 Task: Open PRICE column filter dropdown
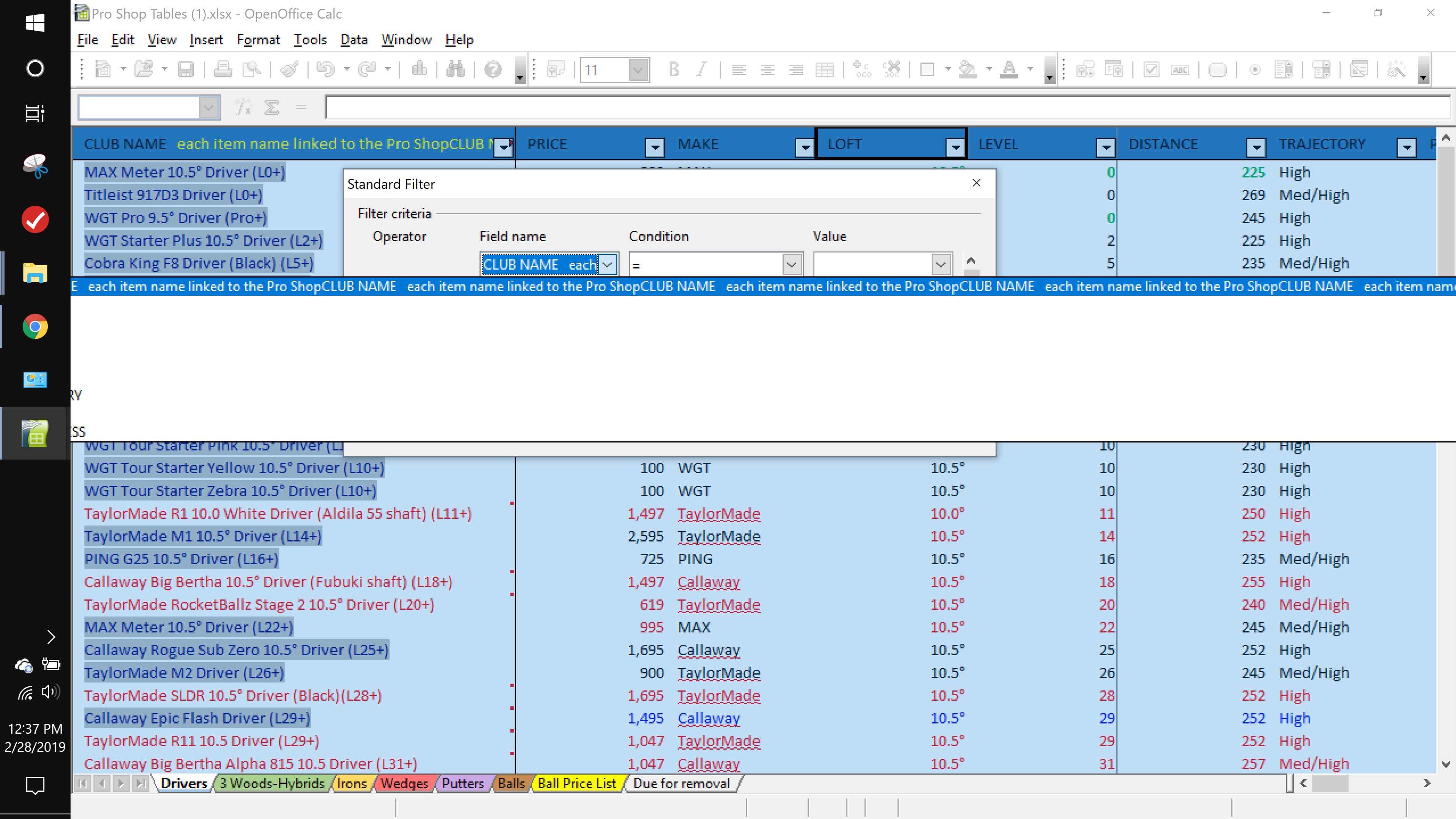[x=654, y=147]
